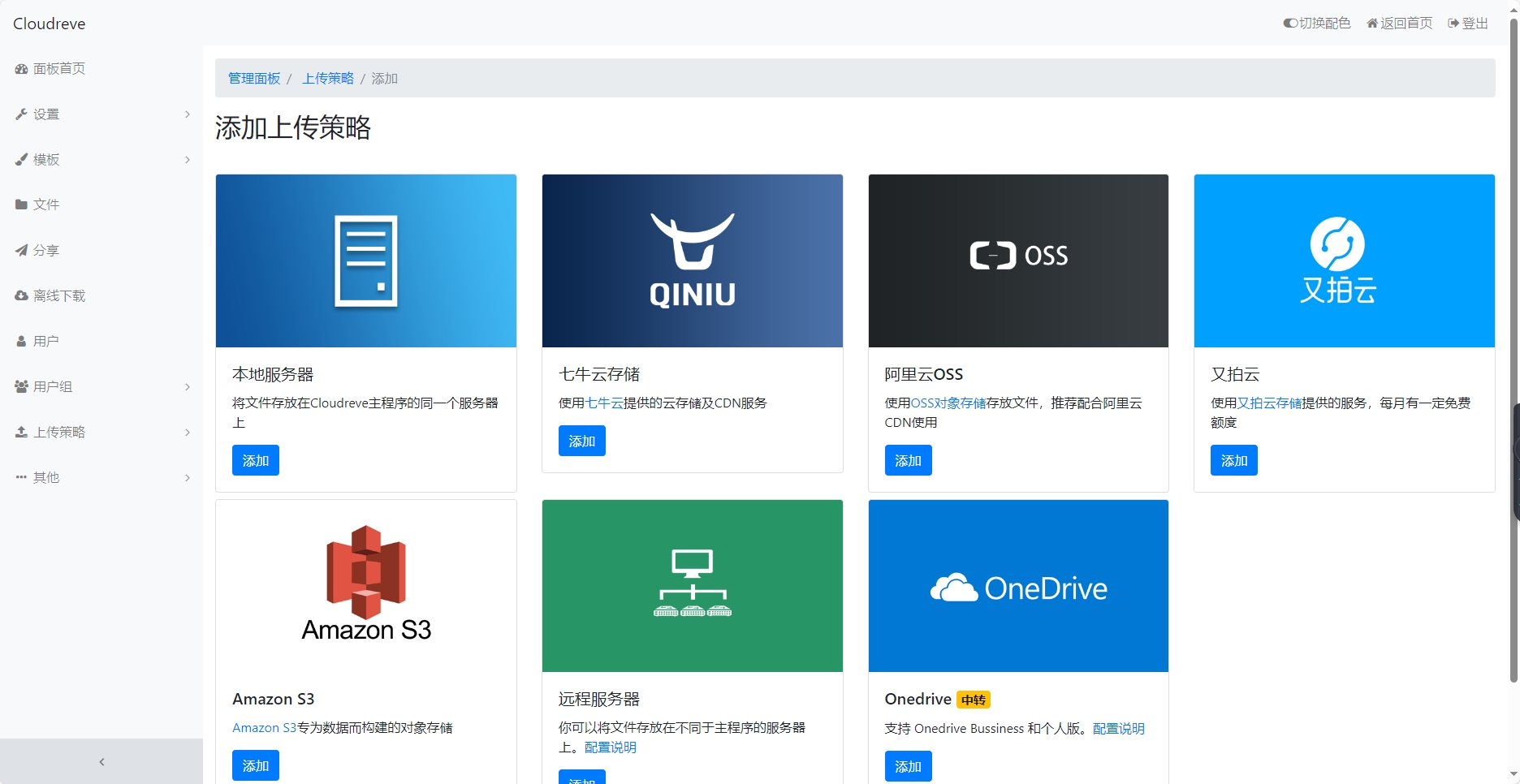Expand the 模板 submenu chevron
This screenshot has height=784, width=1520.
(188, 160)
